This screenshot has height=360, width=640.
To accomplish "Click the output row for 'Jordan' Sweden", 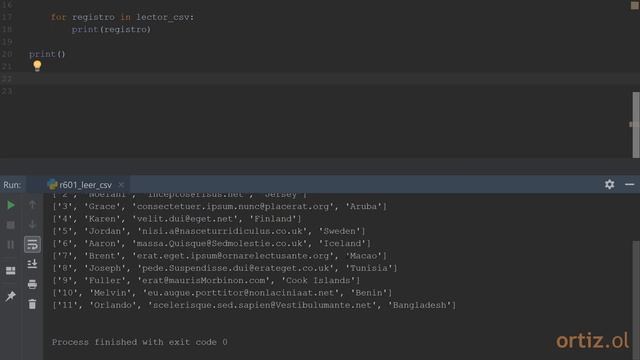I will click(209, 231).
